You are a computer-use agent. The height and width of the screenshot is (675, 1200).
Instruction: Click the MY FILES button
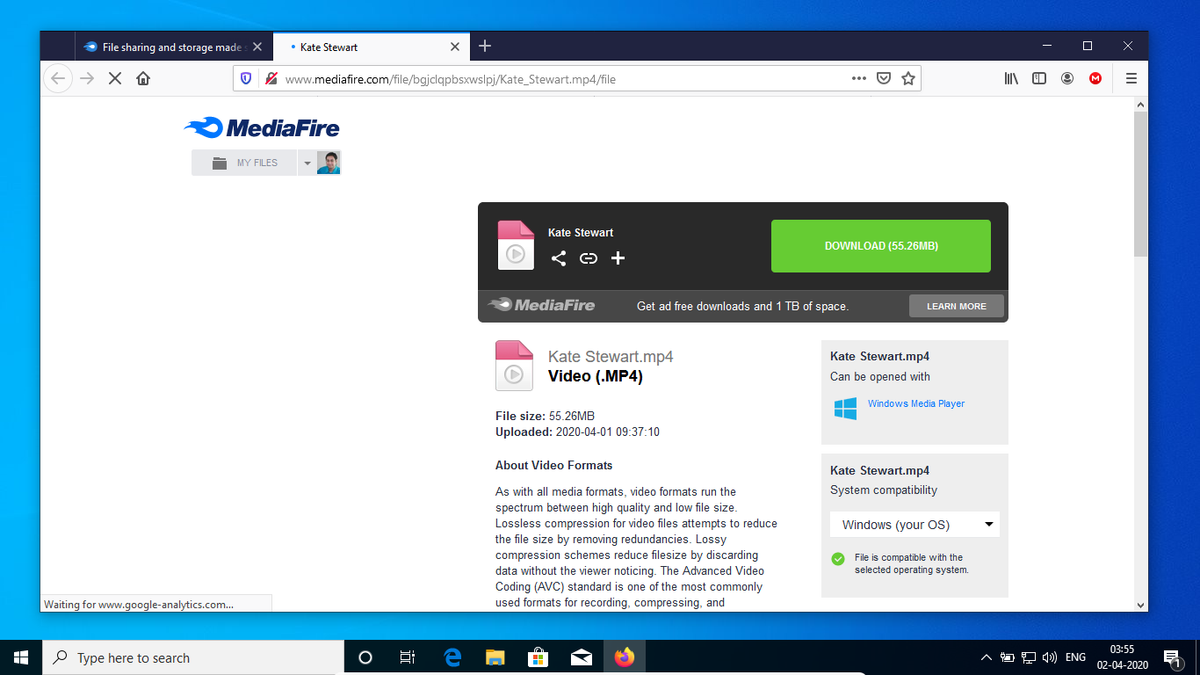pyautogui.click(x=244, y=162)
